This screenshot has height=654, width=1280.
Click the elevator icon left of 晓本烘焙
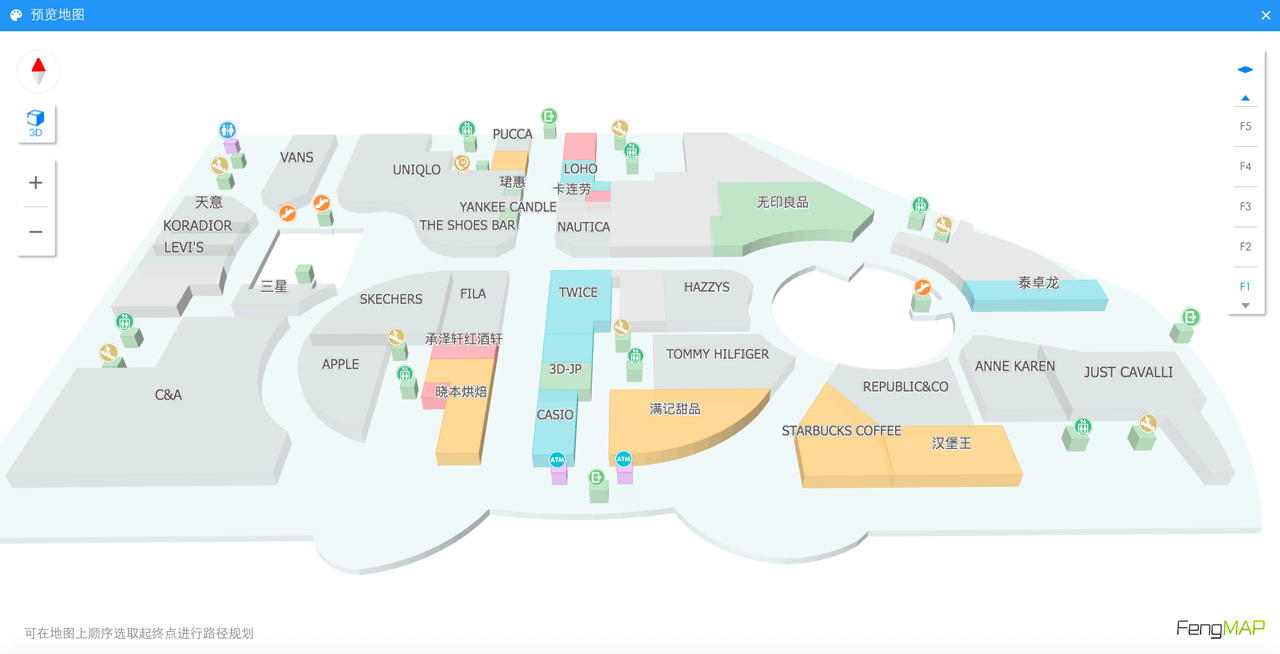click(405, 374)
